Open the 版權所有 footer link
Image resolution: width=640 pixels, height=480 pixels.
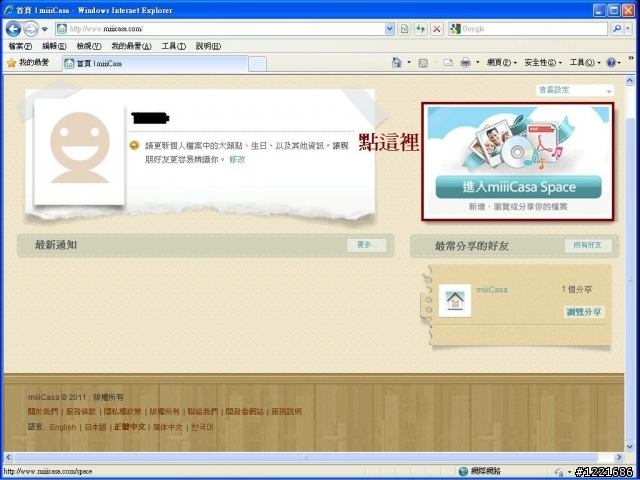164,411
